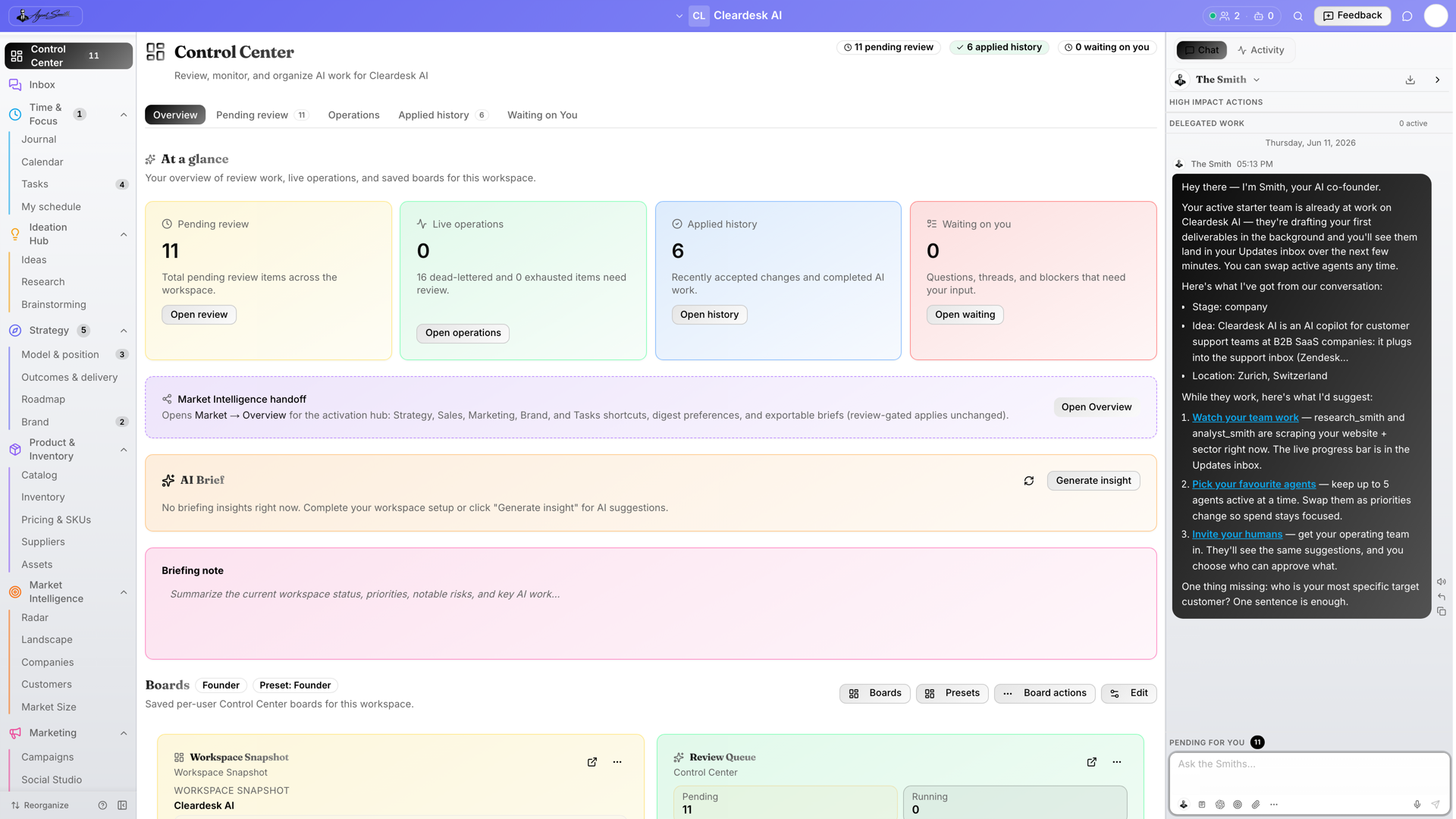The width and height of the screenshot is (1456, 819).
Task: Copy the Smith message with copy icon
Action: [x=1442, y=612]
